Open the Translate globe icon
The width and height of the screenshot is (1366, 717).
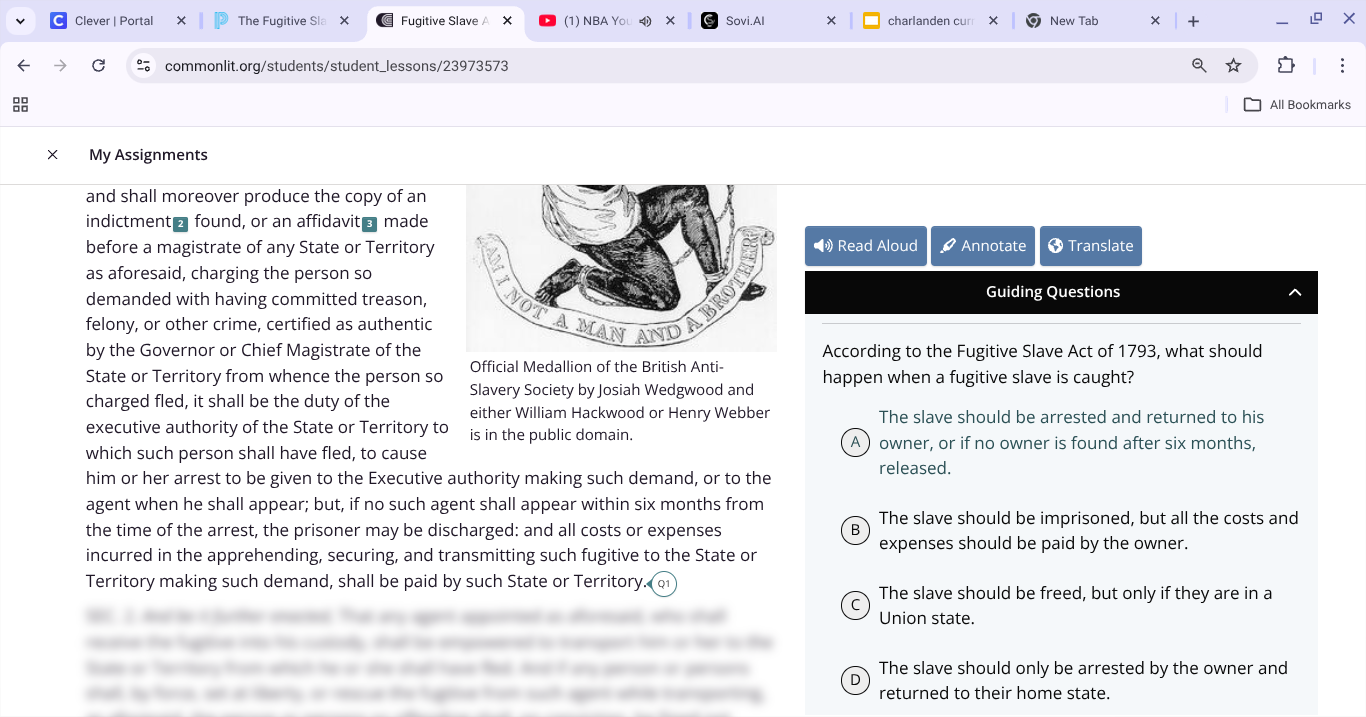tap(1057, 245)
